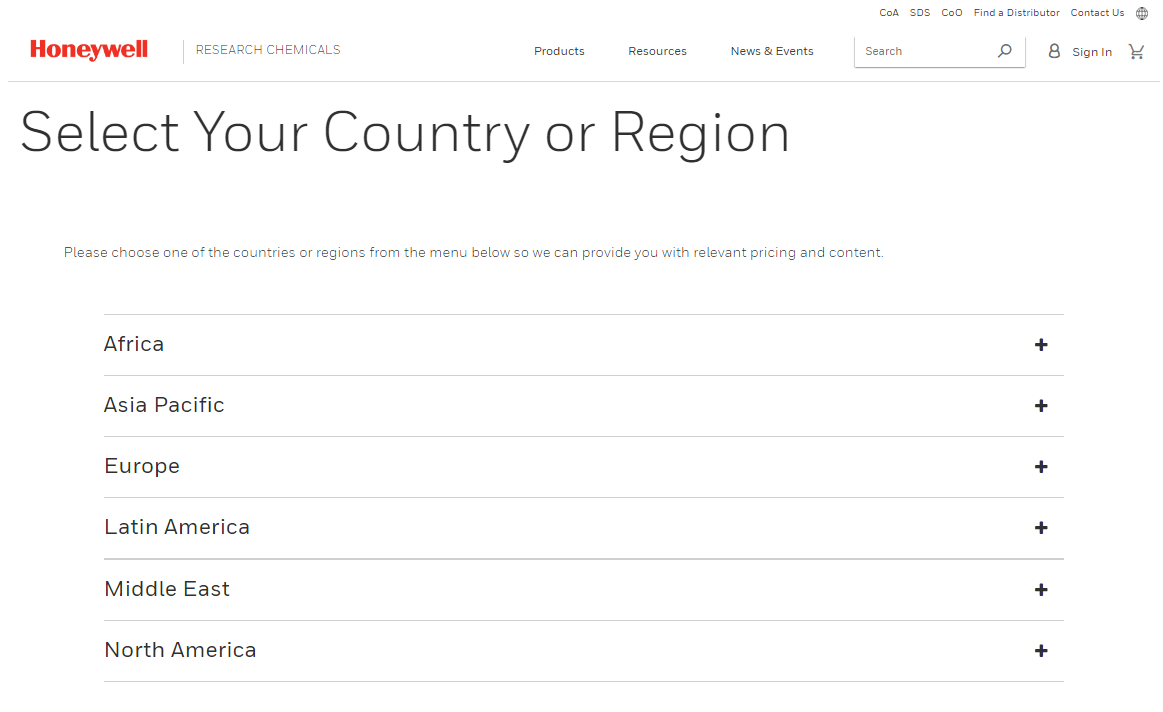
Task: Click the Sign In link
Action: 1091,52
